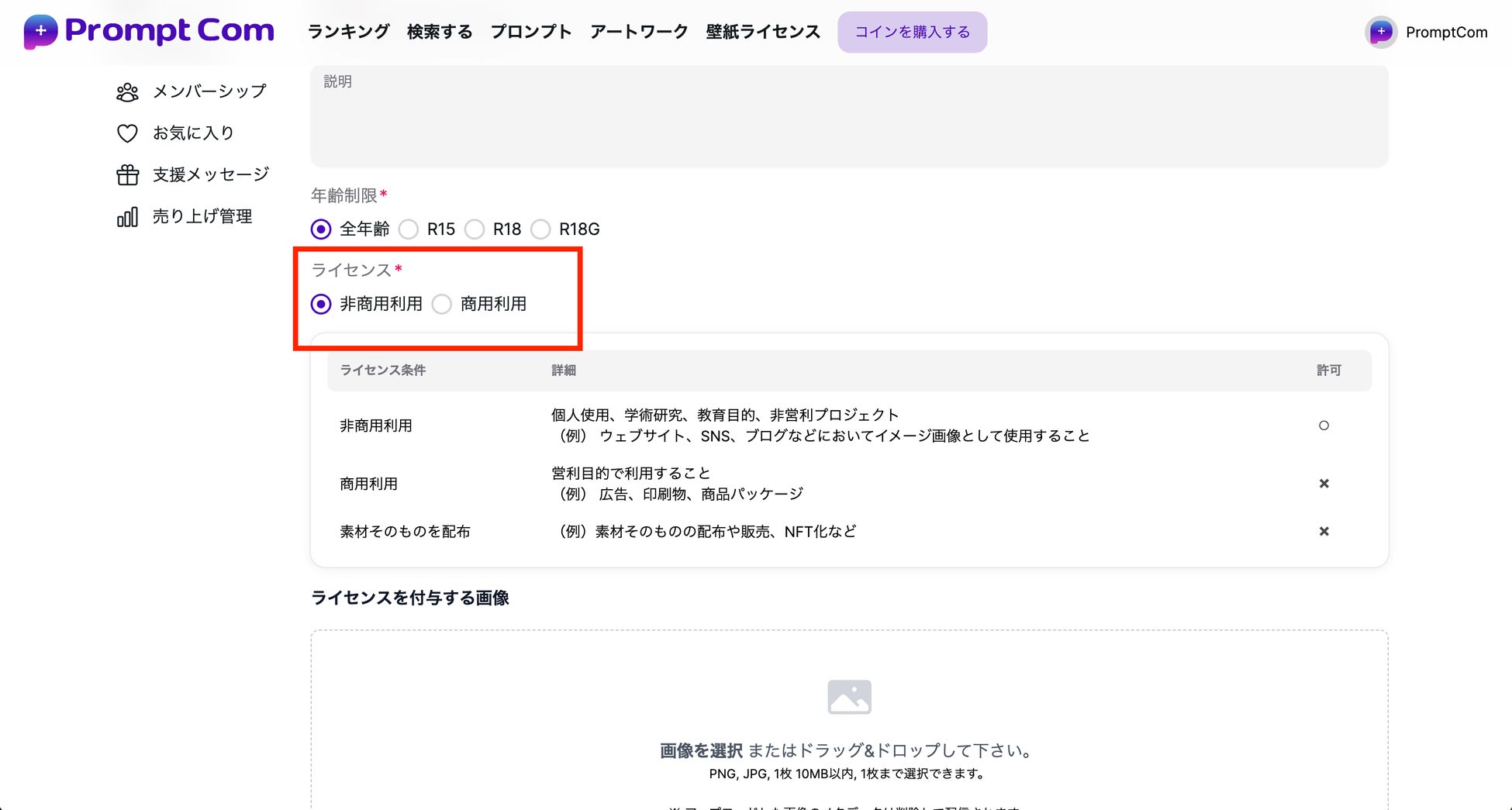Go to the 検索する page
The height and width of the screenshot is (810, 1512).
[440, 32]
